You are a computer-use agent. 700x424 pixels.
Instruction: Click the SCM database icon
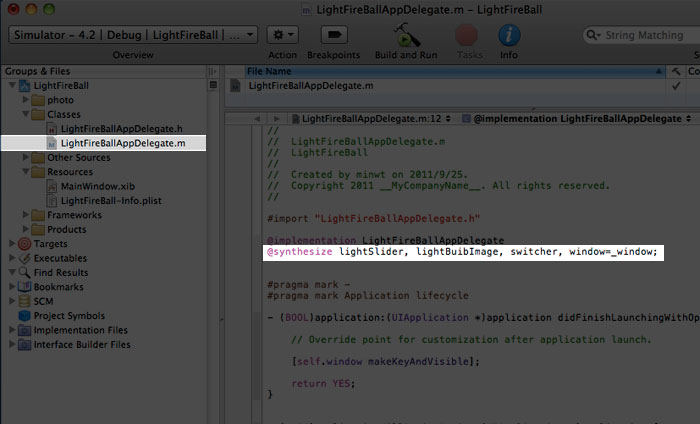point(25,301)
